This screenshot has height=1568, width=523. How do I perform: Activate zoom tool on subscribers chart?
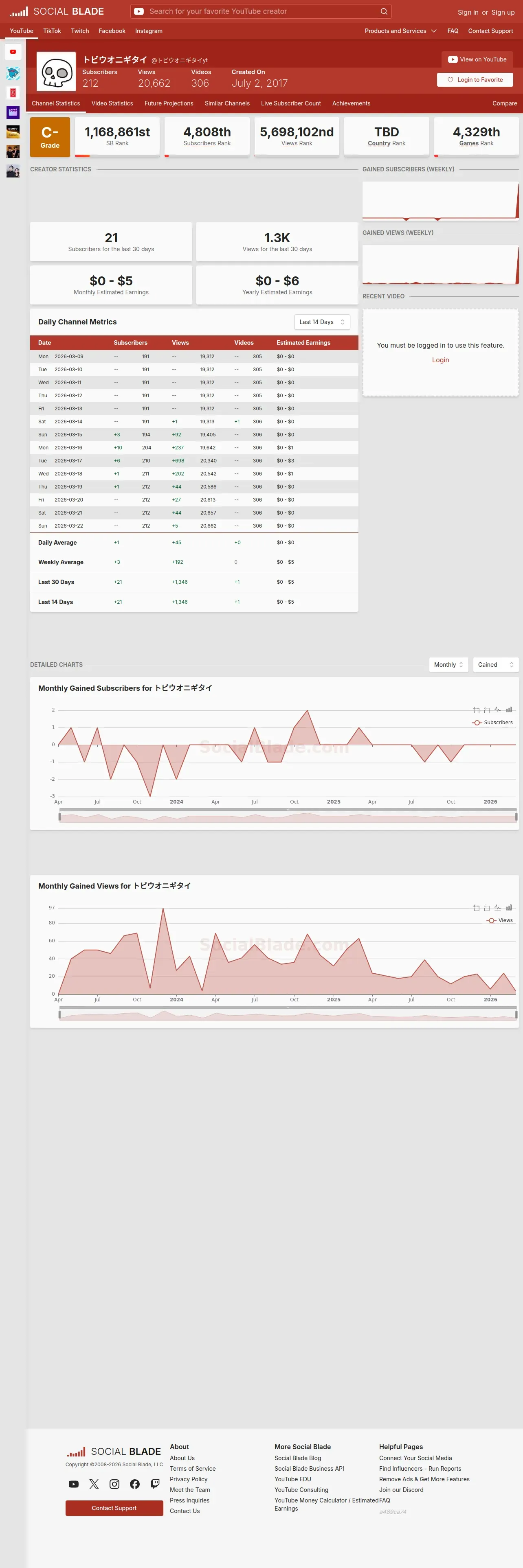click(476, 710)
